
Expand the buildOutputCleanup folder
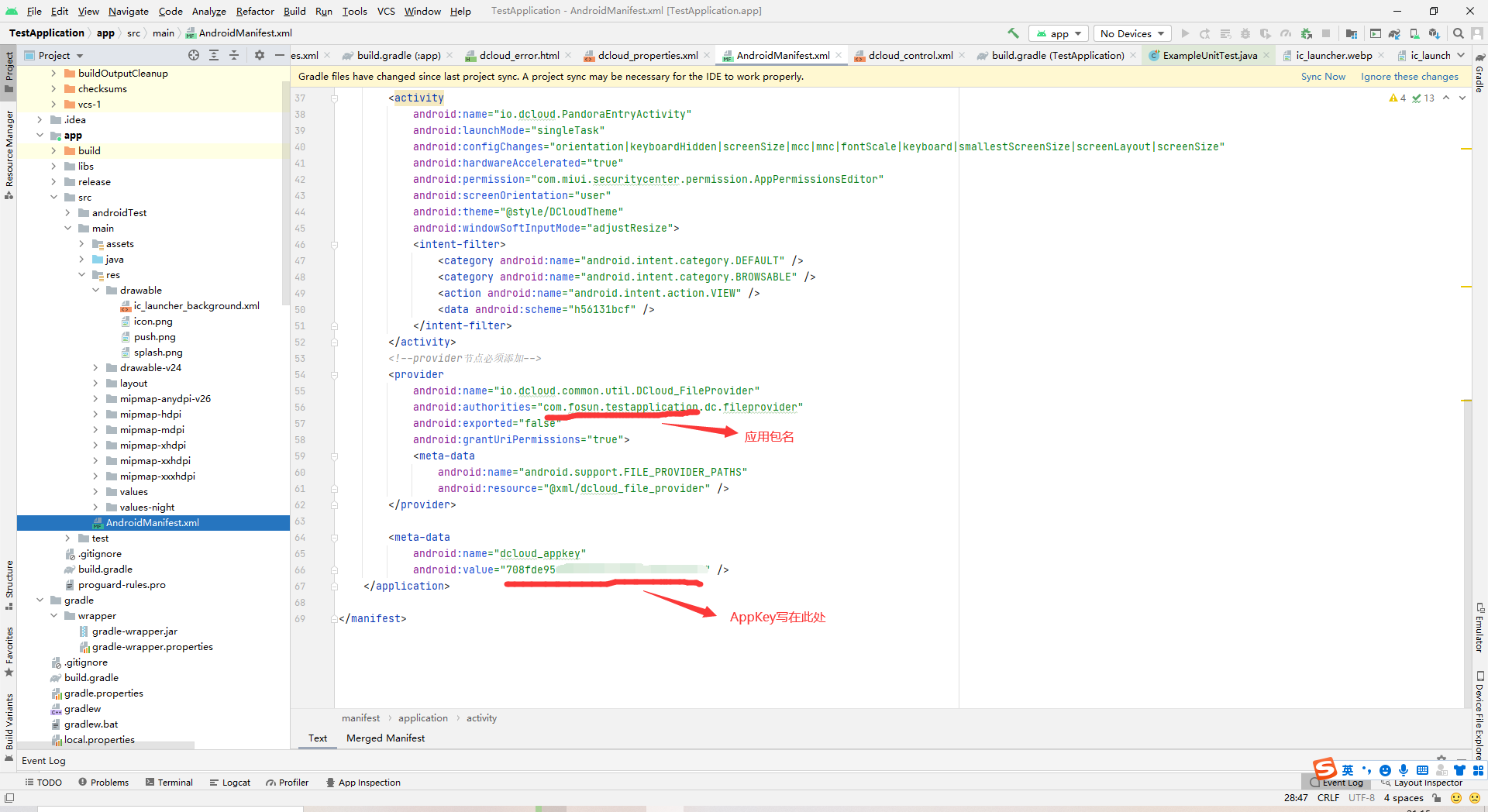point(53,73)
